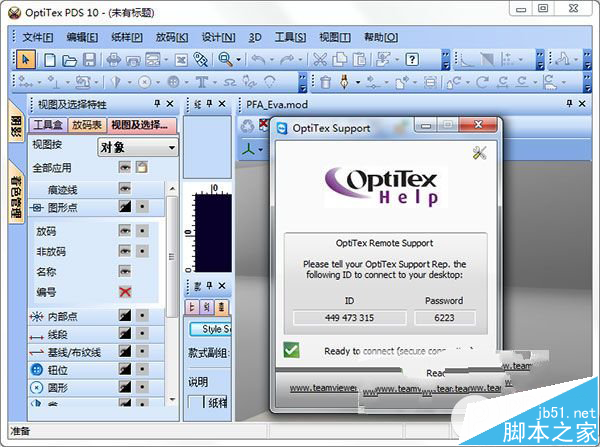Expand the Text tool dropdown arrow
600x447 pixels.
(x=215, y=82)
